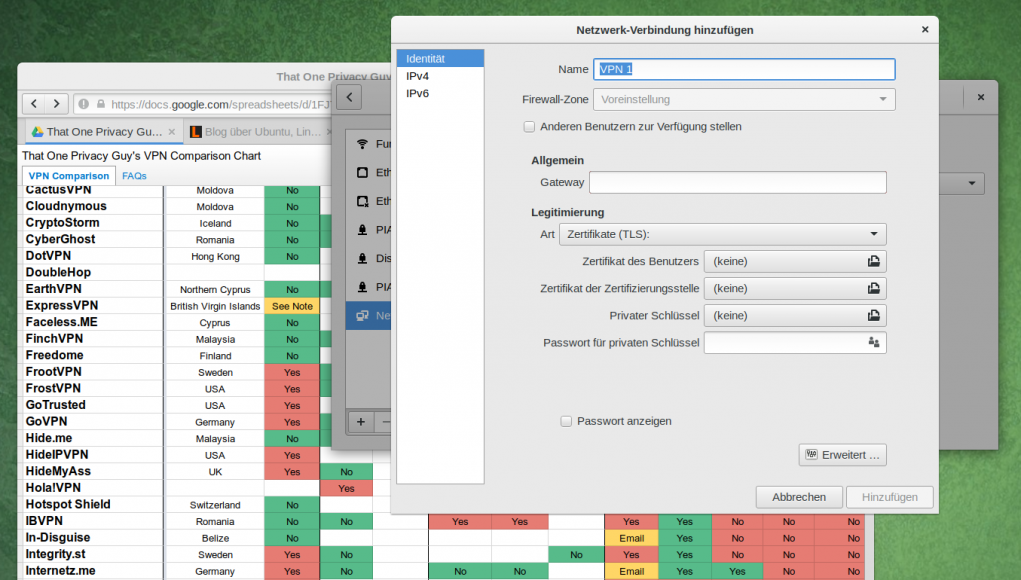
Task: Open the Erweitert advanced settings
Action: pyautogui.click(x=842, y=455)
